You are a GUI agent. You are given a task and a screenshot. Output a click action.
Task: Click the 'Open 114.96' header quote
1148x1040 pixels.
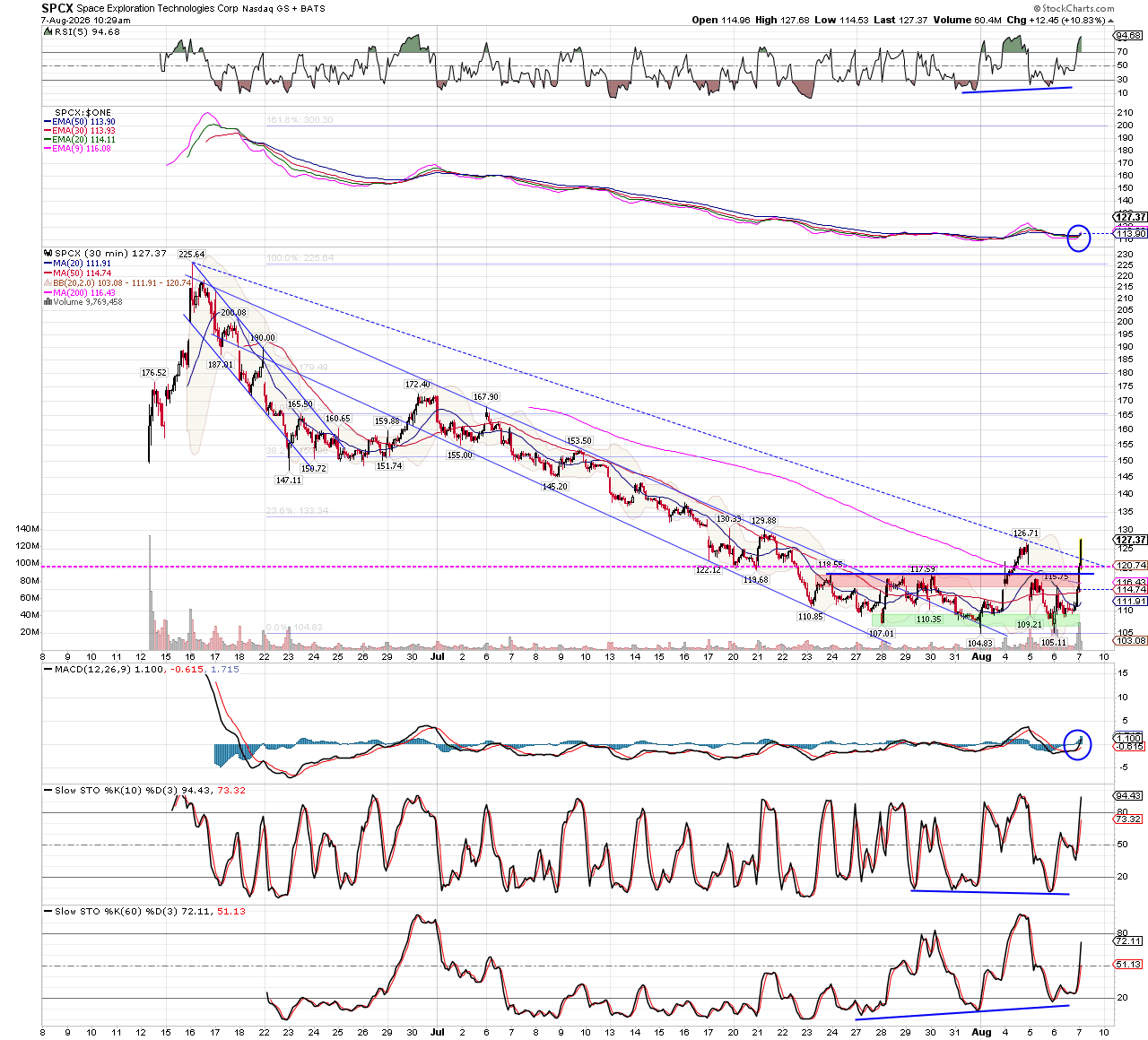(x=721, y=20)
